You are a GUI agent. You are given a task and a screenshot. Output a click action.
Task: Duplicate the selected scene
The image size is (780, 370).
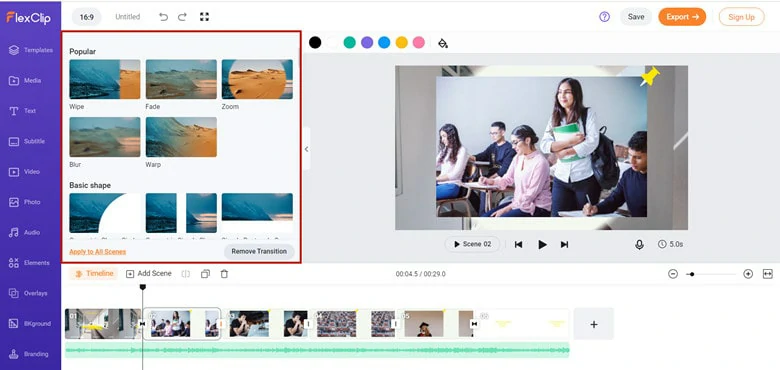click(205, 274)
